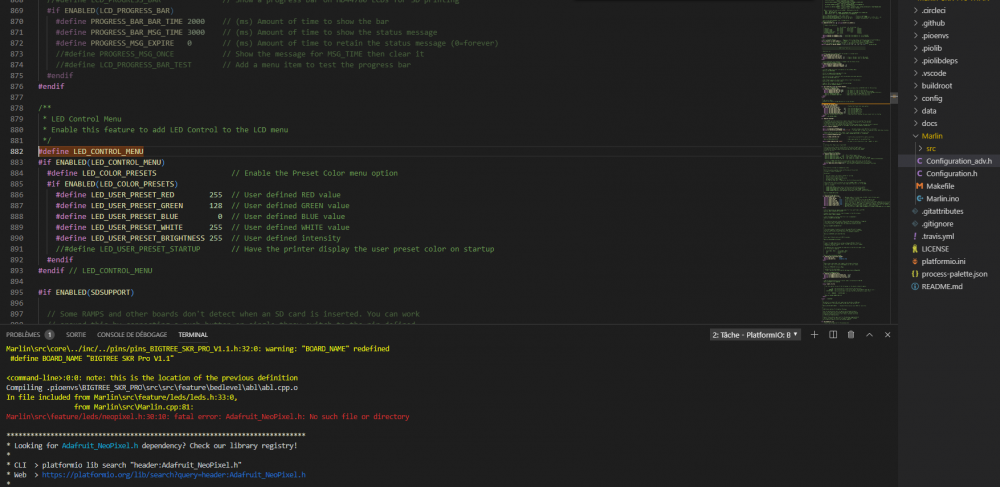Expand the .vscode folder
Viewport: 1000px width, 487px height.
click(x=934, y=73)
